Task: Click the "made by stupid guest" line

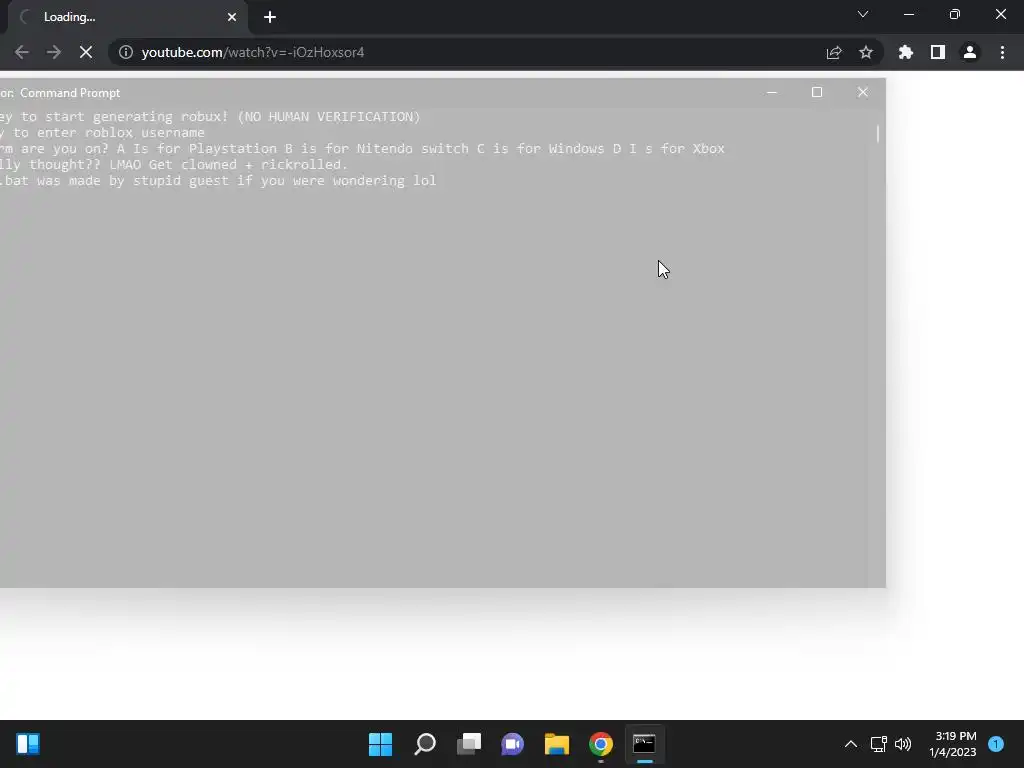Action: point(218,181)
